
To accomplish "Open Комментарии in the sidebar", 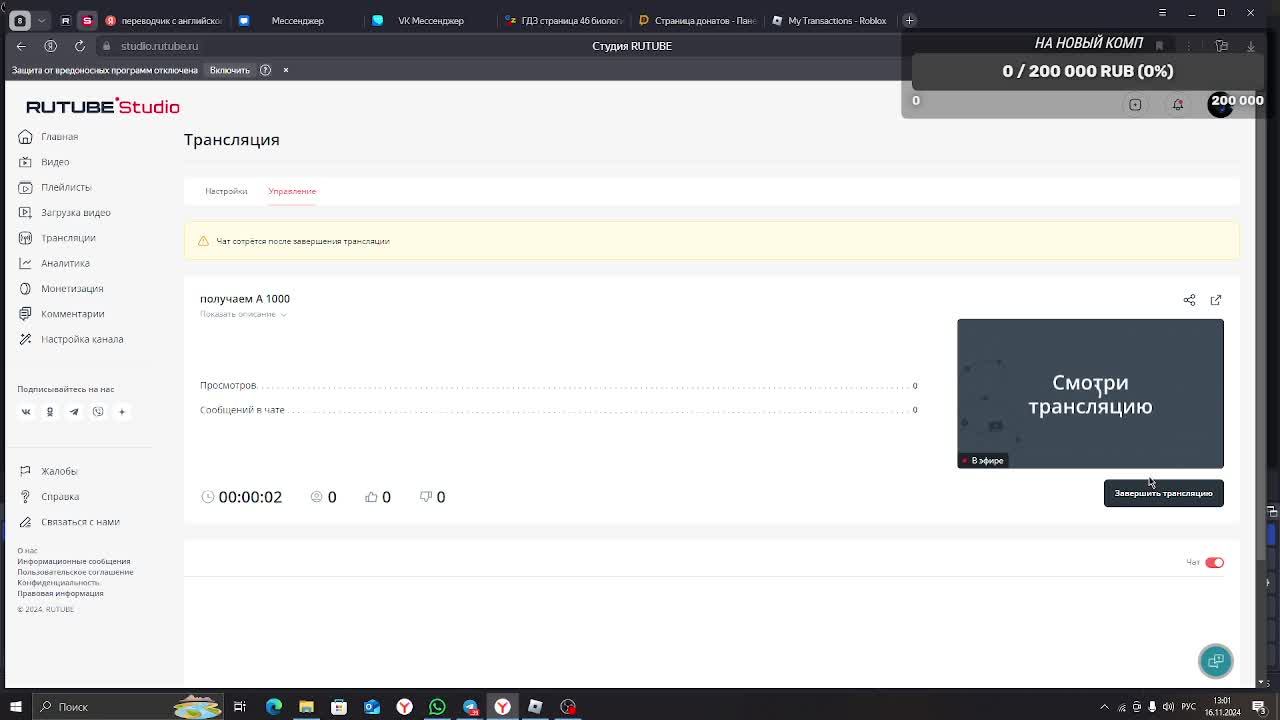I will pos(62,314).
